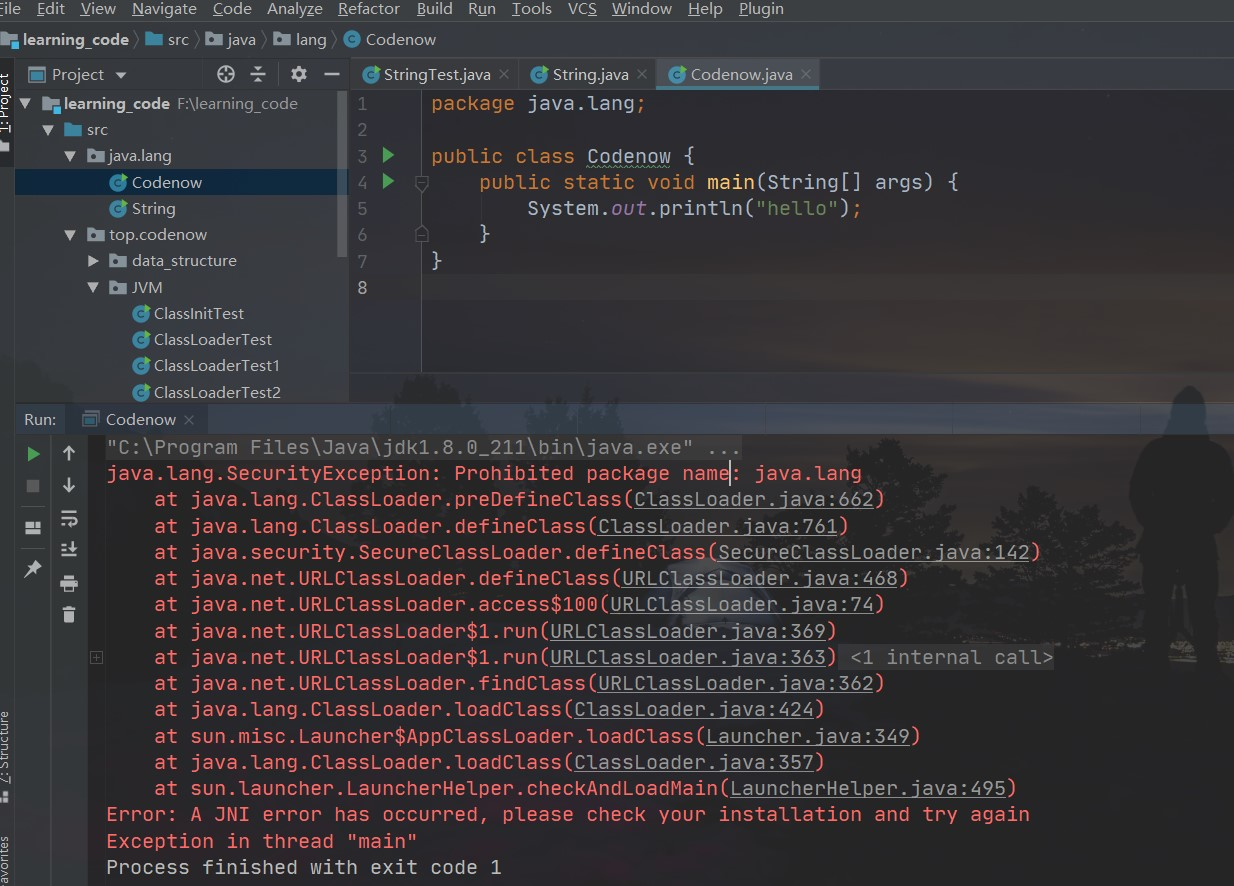The image size is (1234, 886).
Task: Open the Navigate menu
Action: click(164, 9)
